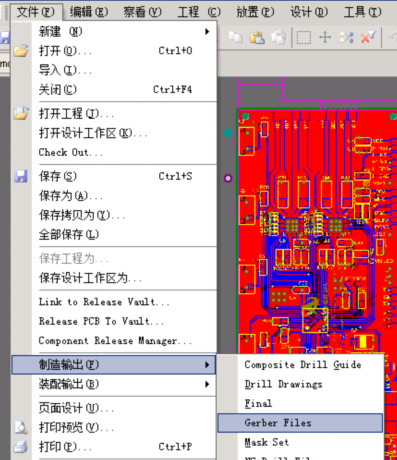Expand the 装配输出(B) submenu
This screenshot has height=460, width=397.
pos(114,384)
